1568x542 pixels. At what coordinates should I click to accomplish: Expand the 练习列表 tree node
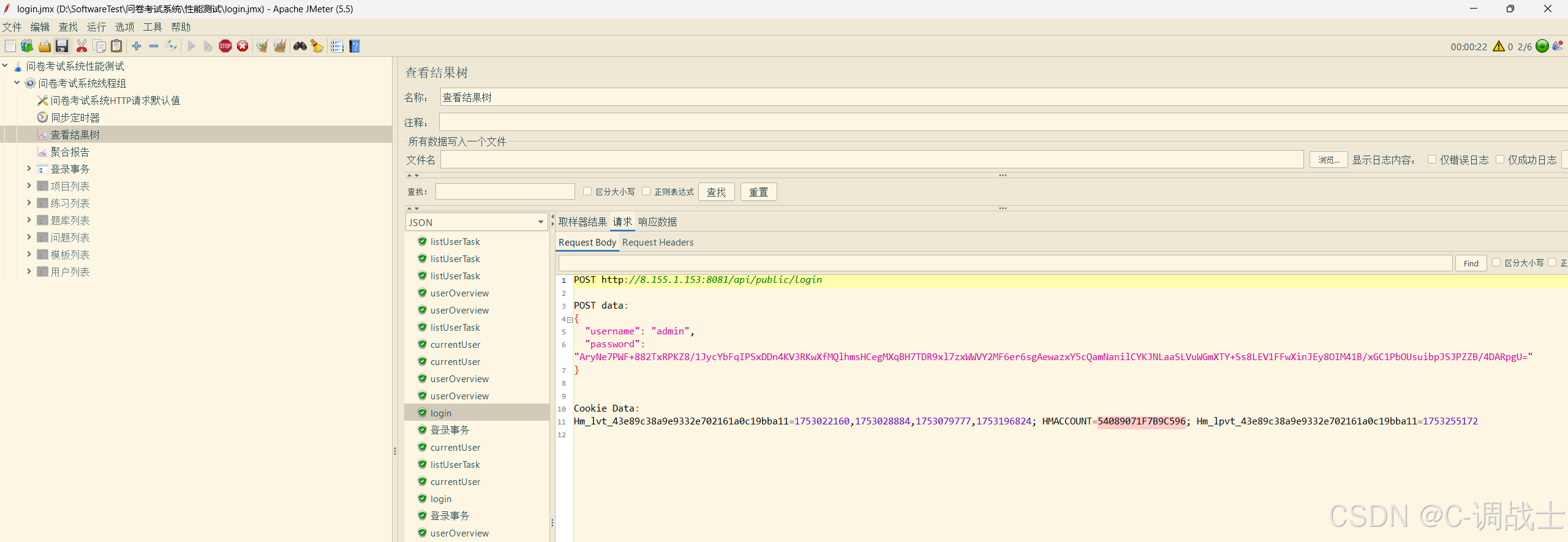pyautogui.click(x=29, y=203)
